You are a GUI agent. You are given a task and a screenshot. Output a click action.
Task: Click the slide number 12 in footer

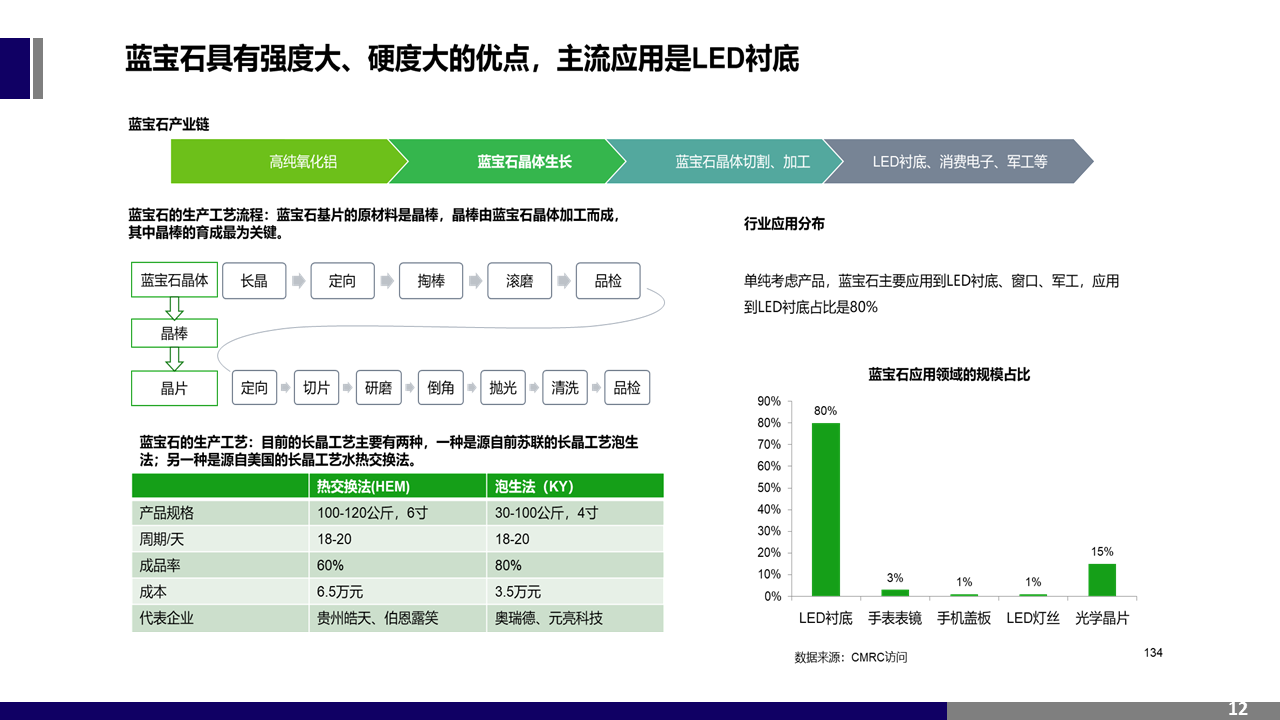coord(1237,709)
